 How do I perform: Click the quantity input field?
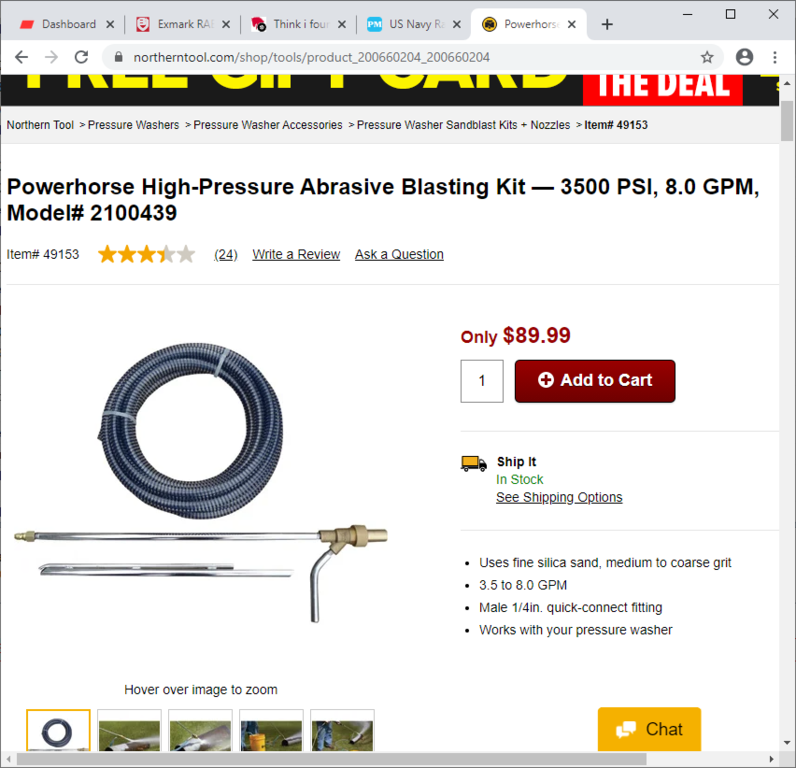[482, 381]
